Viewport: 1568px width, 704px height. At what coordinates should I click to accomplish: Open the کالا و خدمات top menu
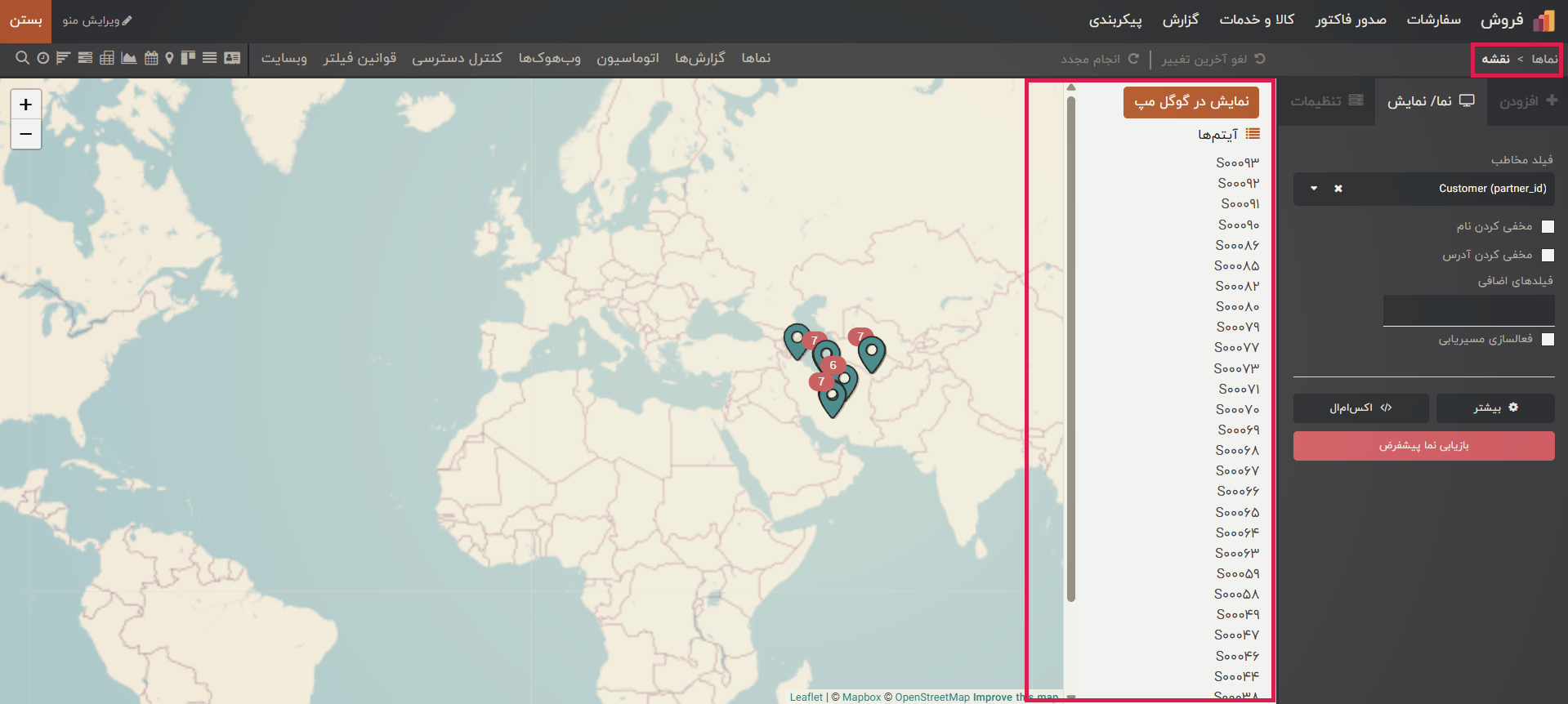pyautogui.click(x=1257, y=20)
